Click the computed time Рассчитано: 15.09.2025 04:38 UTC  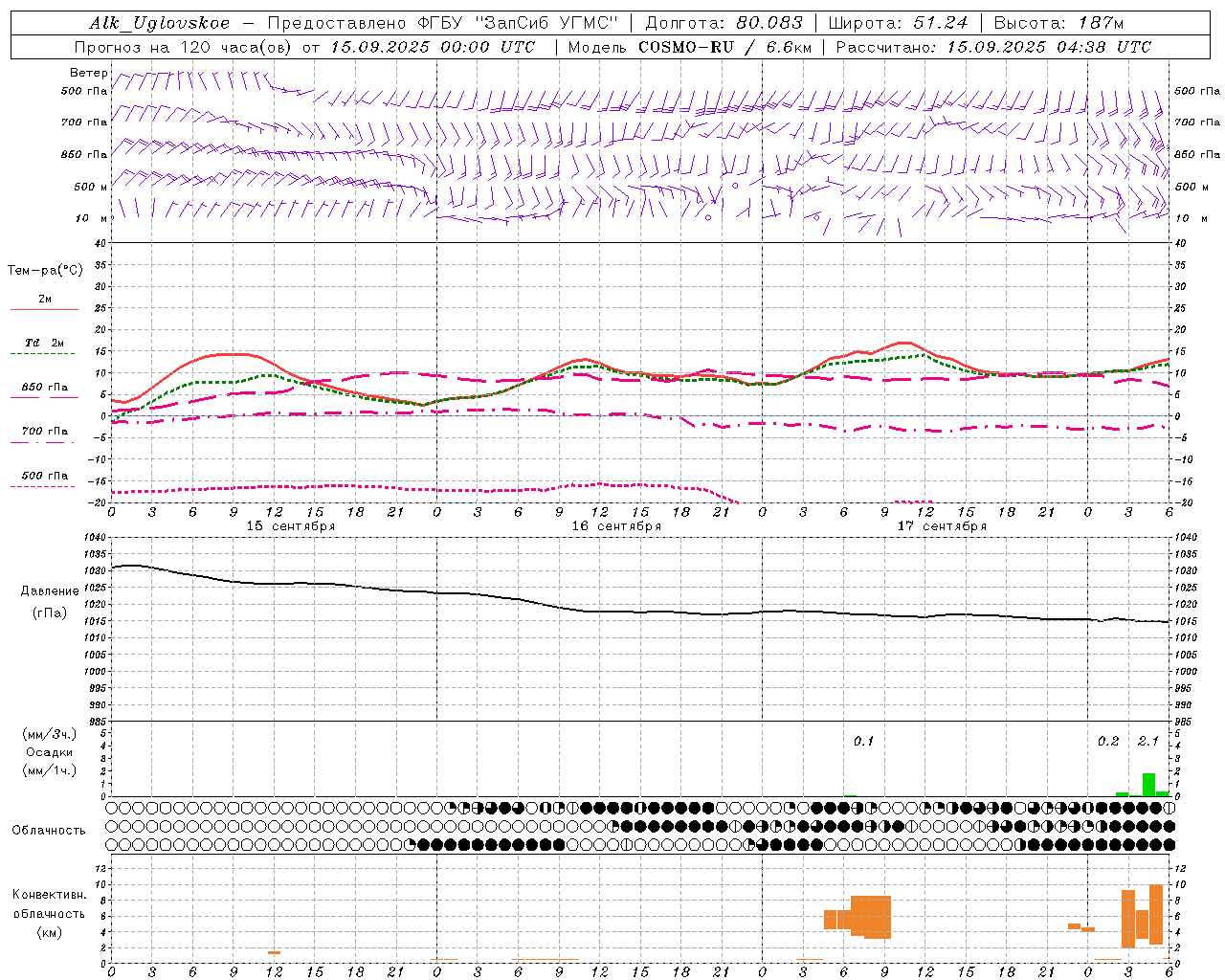[x=993, y=47]
